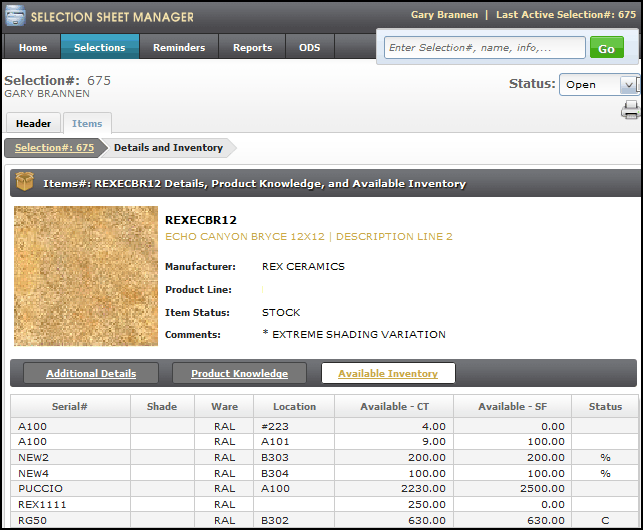Sort by the Serial# column header
The image size is (643, 530).
[x=70, y=406]
